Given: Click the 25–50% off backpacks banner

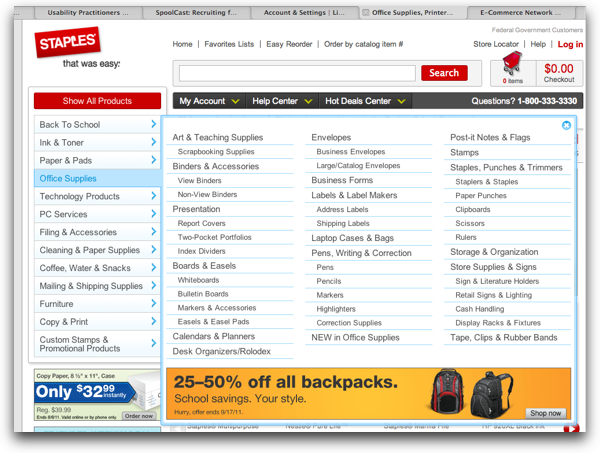Looking at the screenshot, I should (x=368, y=394).
